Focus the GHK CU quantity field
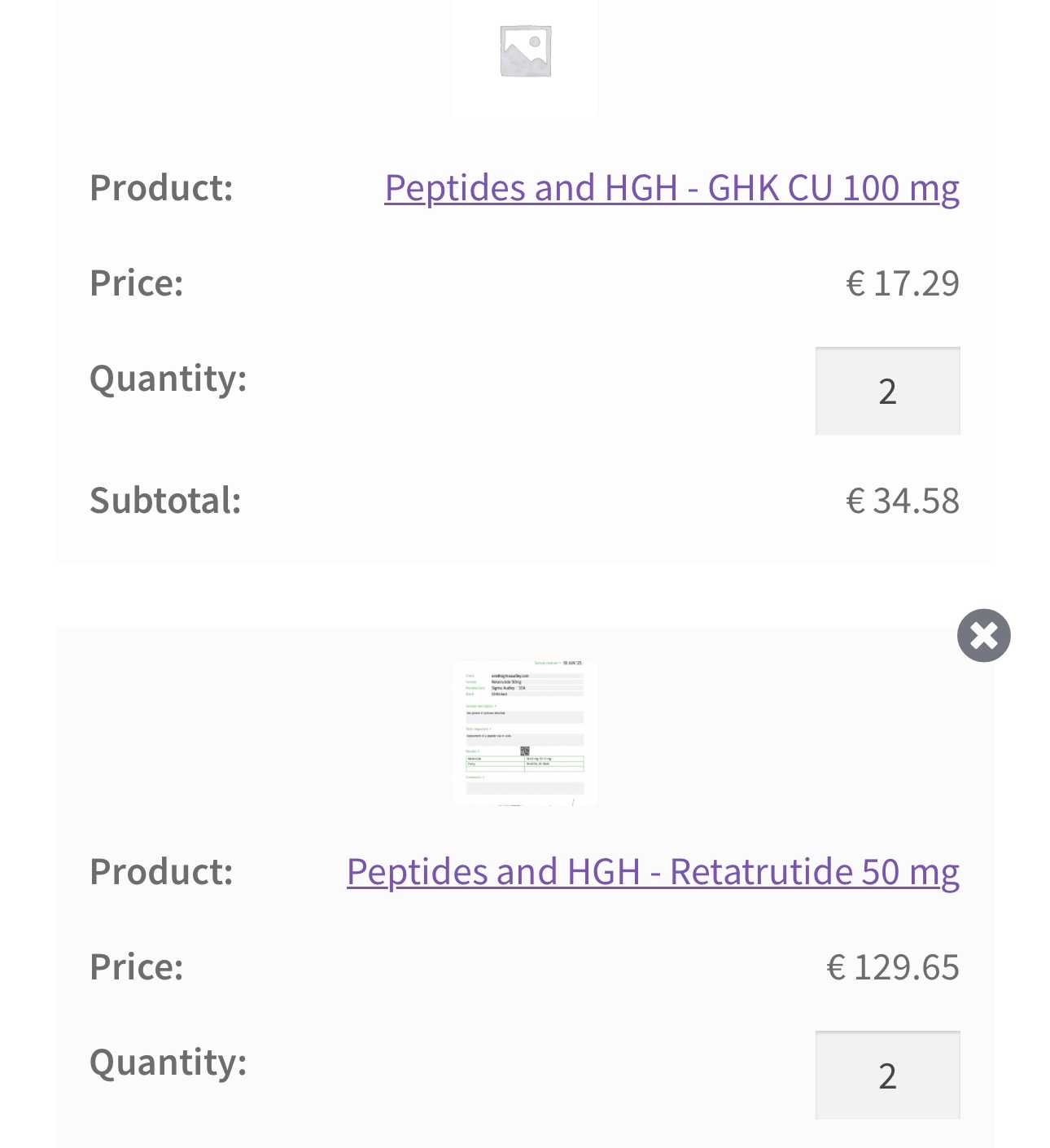The image size is (1050, 1148). click(x=887, y=392)
